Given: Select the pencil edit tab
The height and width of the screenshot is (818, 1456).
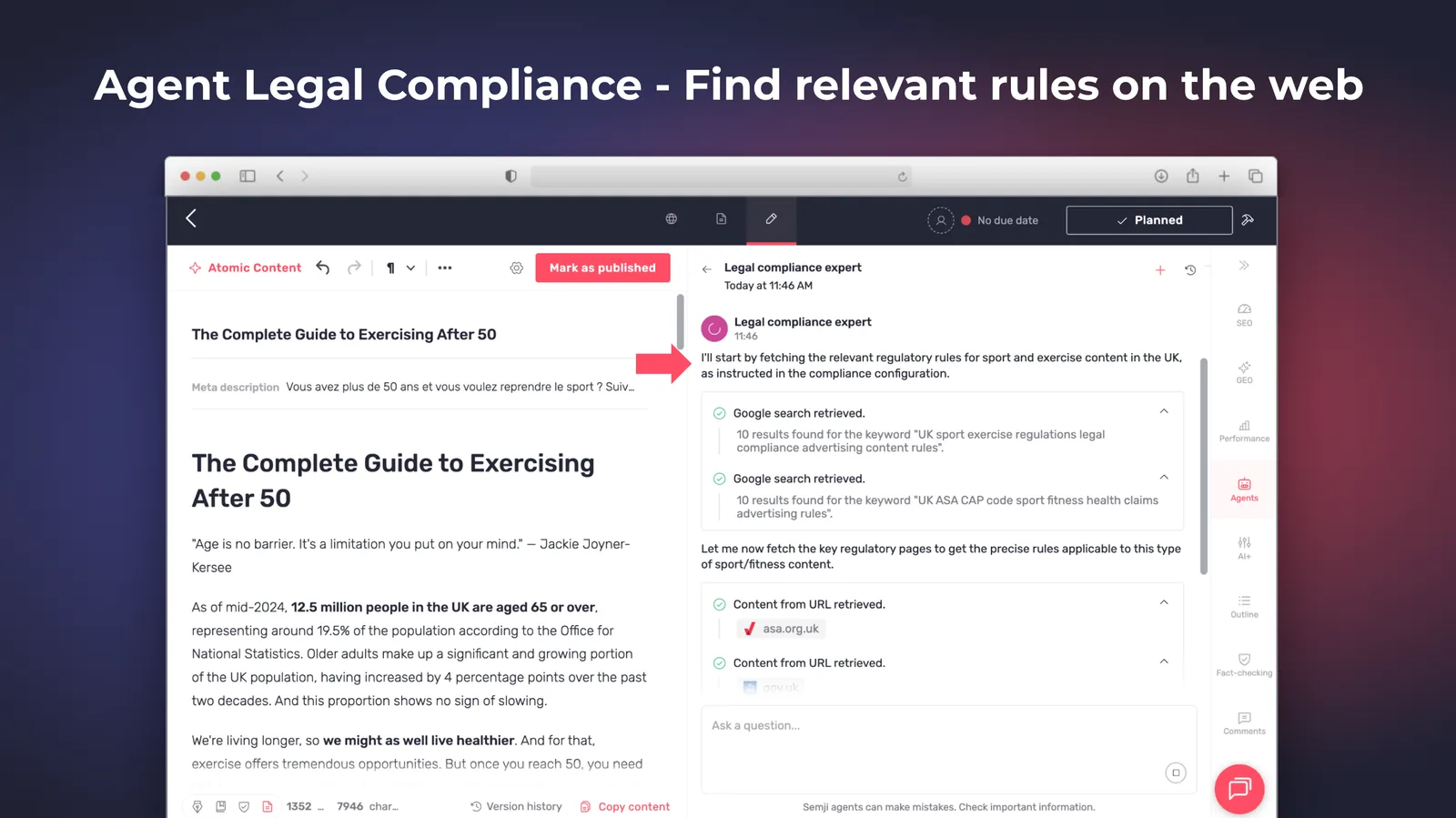Looking at the screenshot, I should (772, 219).
